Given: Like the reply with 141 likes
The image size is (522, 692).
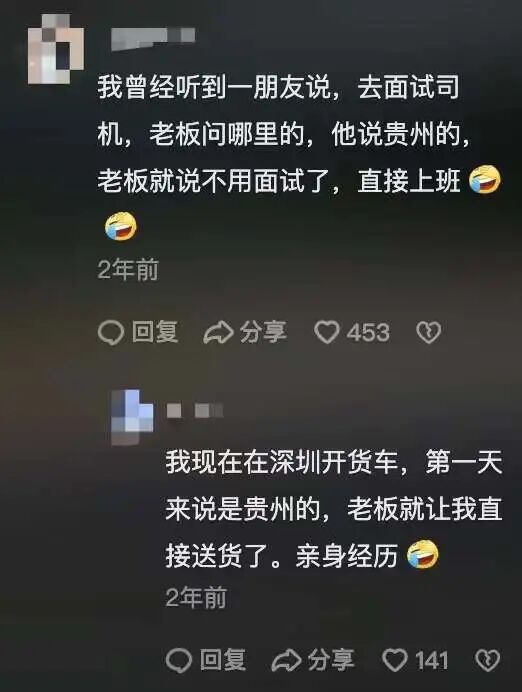Looking at the screenshot, I should pyautogui.click(x=395, y=660).
